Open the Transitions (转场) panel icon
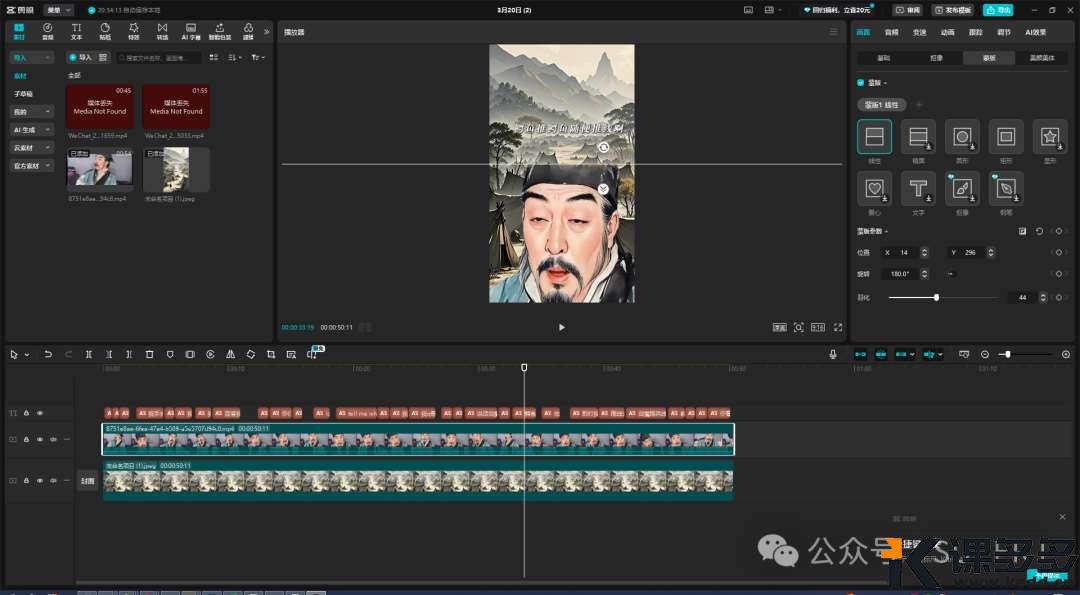This screenshot has height=595, width=1080. pyautogui.click(x=162, y=31)
